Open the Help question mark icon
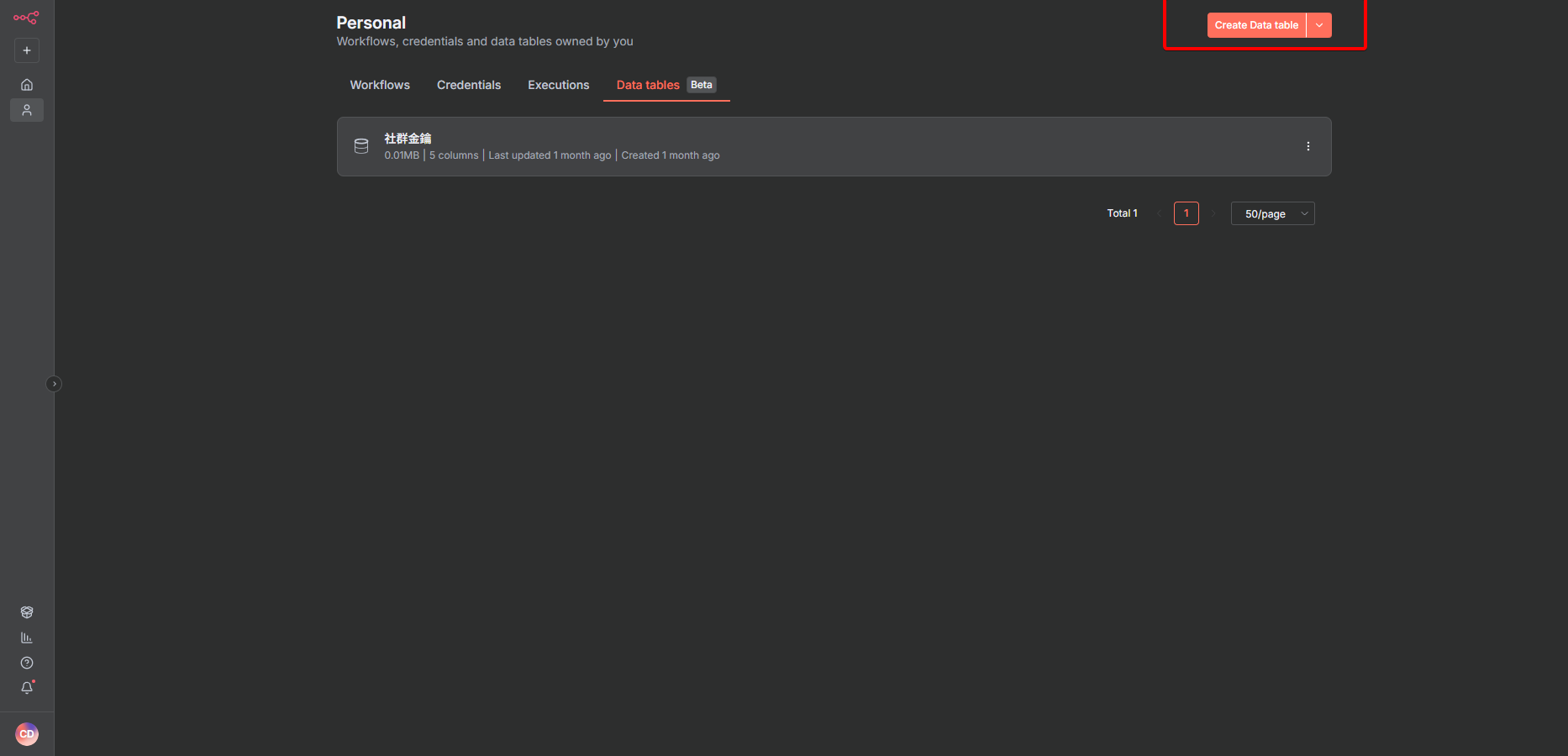Viewport: 1568px width, 756px height. tap(27, 663)
